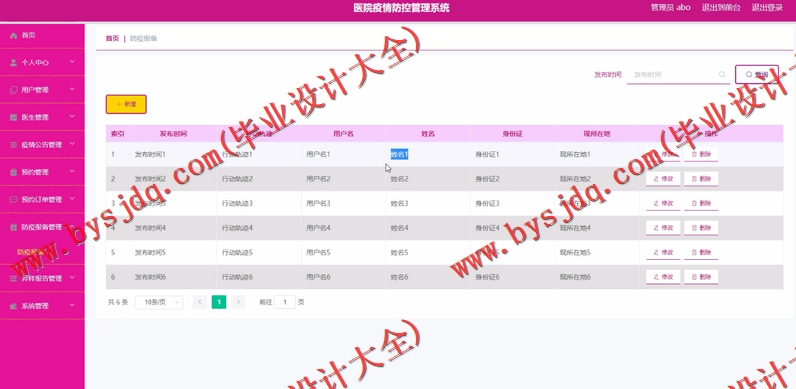Expand the 疫情公告管理 menu chevron

point(72,144)
